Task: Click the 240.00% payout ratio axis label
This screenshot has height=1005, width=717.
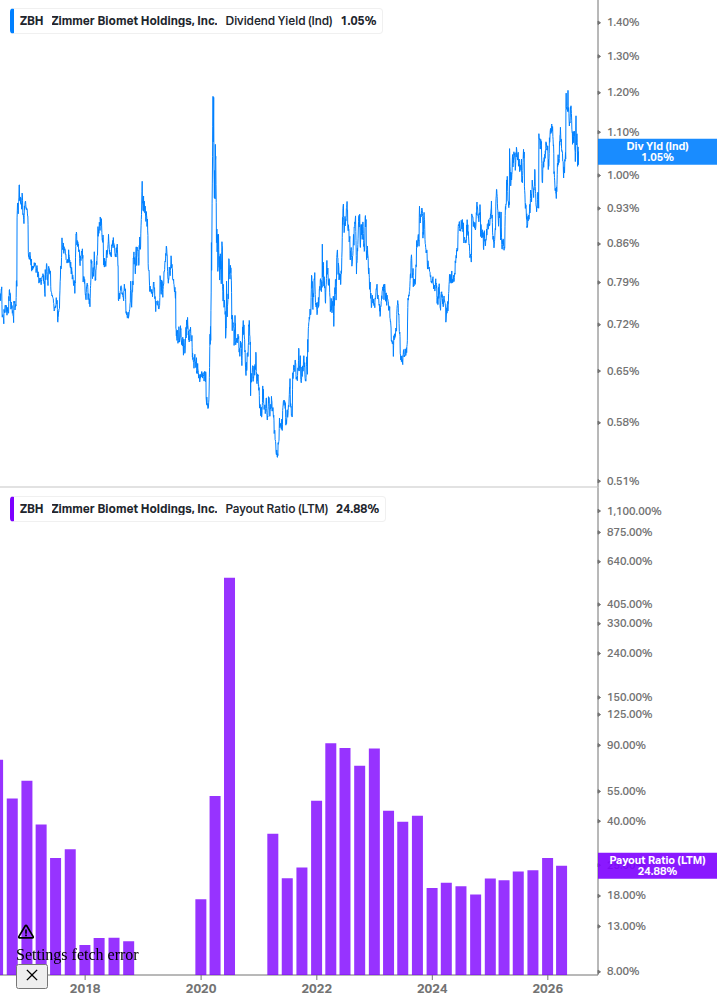Action: (x=629, y=654)
